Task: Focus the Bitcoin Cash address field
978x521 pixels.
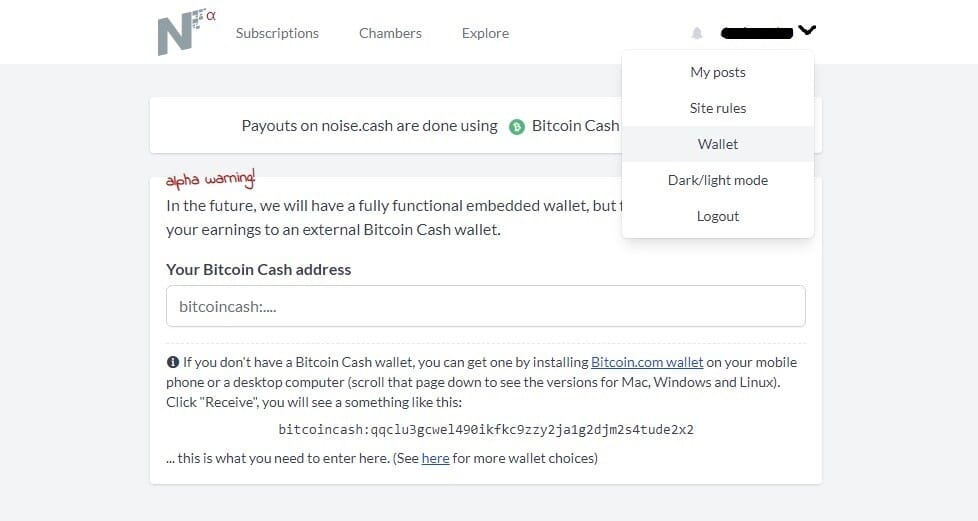Action: pyautogui.click(x=486, y=306)
